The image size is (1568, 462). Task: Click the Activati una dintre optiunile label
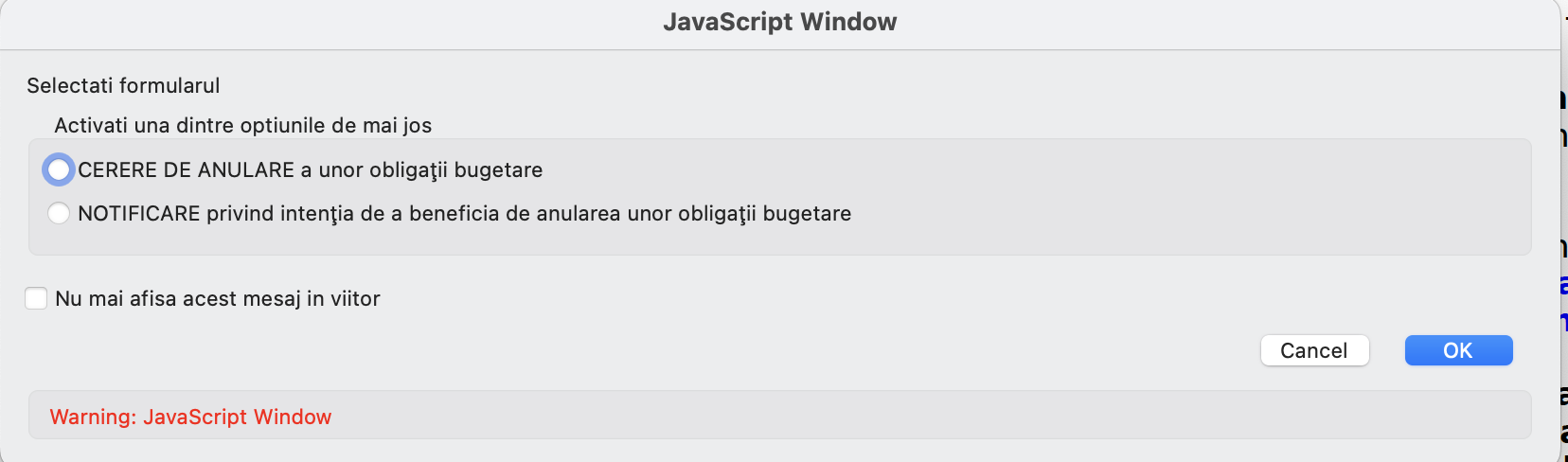point(242,126)
